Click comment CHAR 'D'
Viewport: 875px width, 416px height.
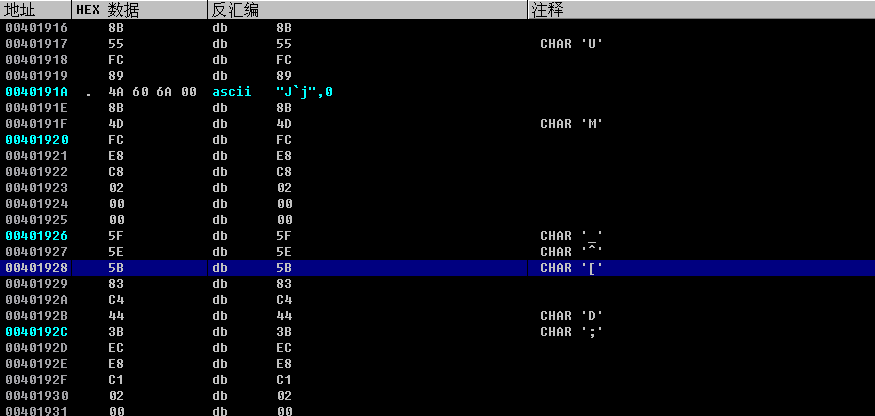coord(572,315)
